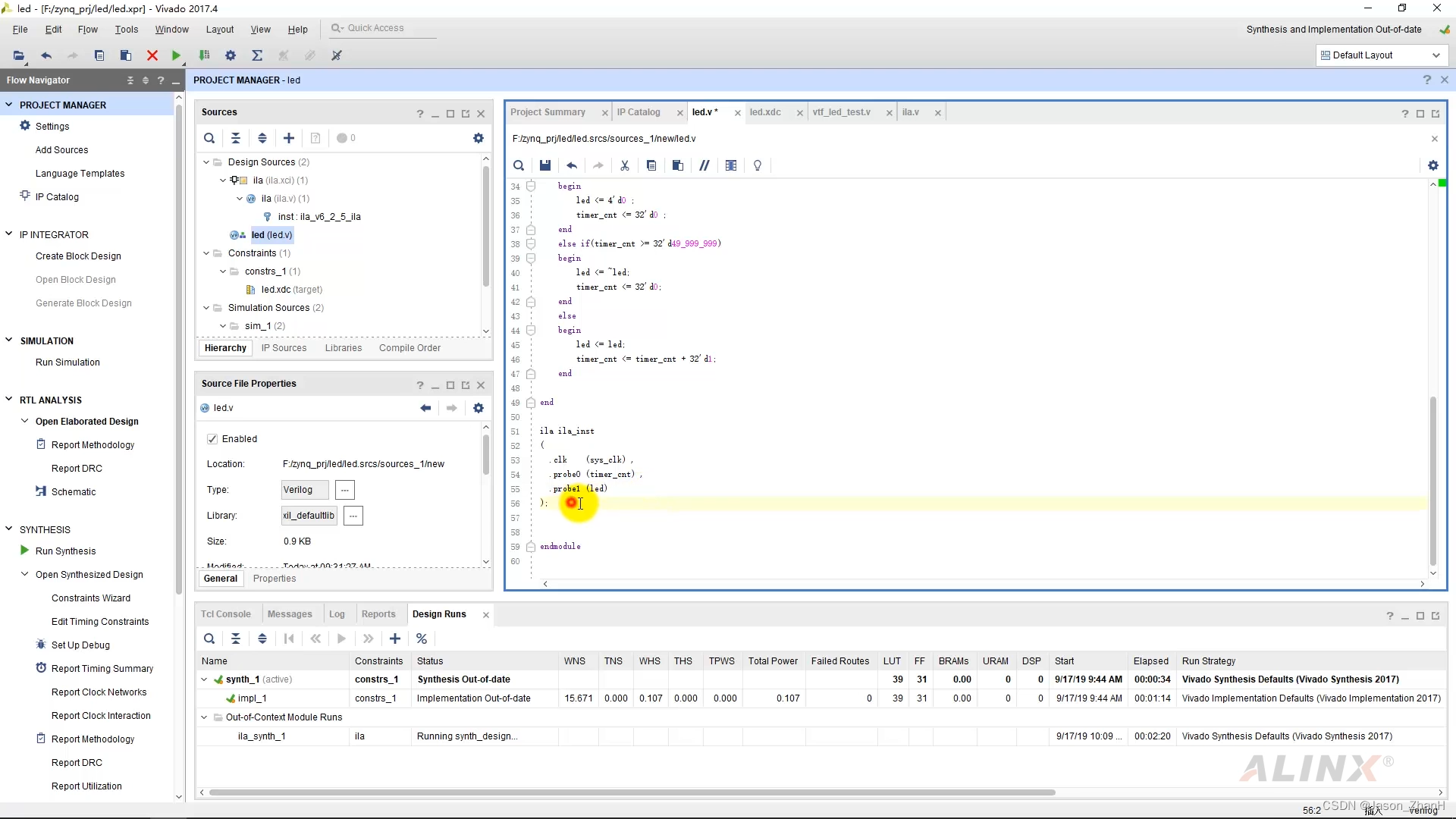Click the Save file icon in the code editor
Viewport: 1456px width, 819px height.
click(x=545, y=165)
